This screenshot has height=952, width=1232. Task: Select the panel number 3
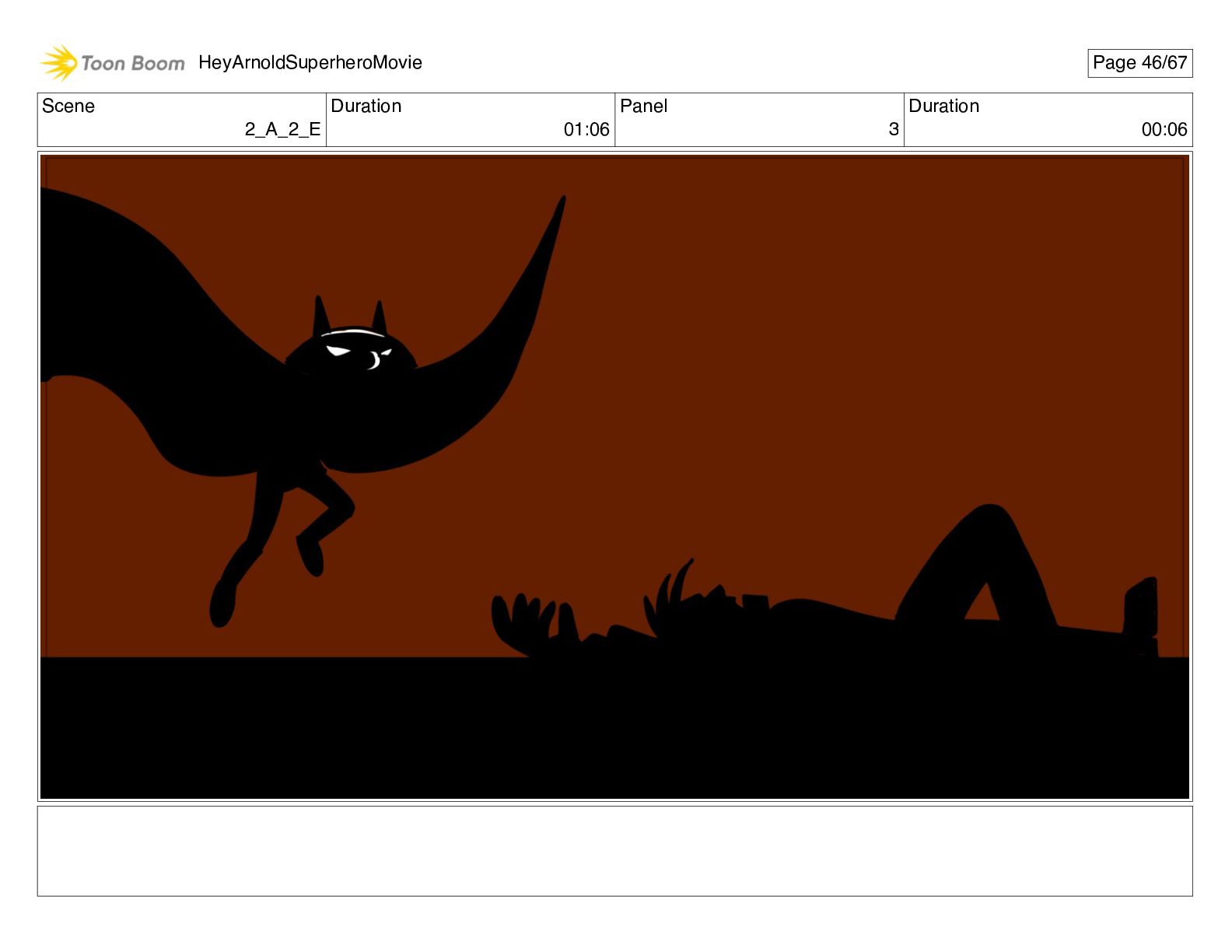click(894, 129)
